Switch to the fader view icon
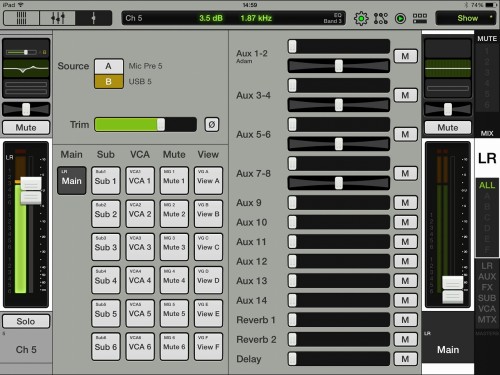The image size is (500, 375). point(58,18)
